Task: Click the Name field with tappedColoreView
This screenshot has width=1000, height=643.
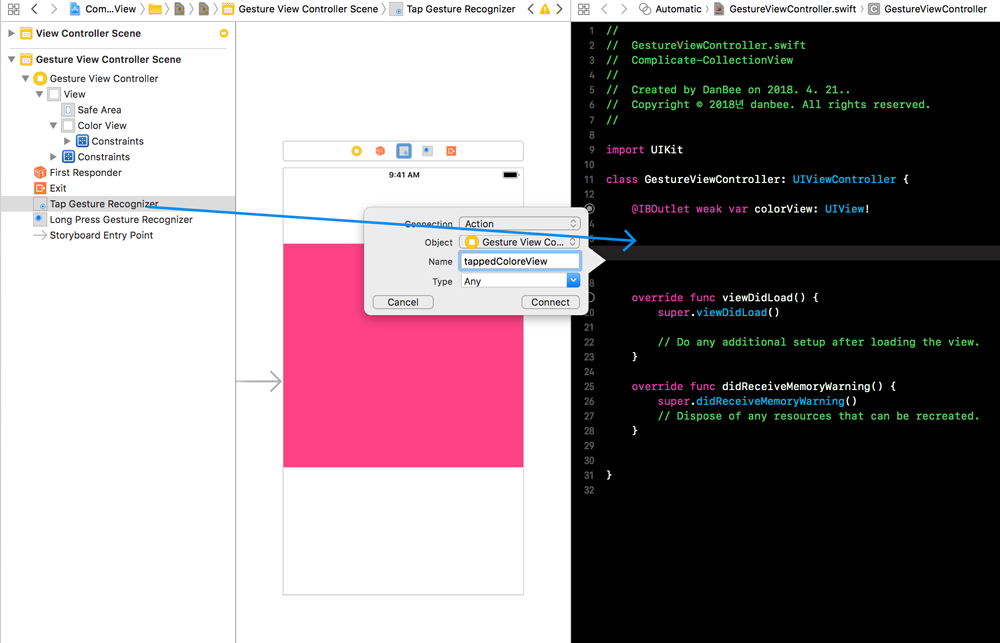Action: (519, 261)
